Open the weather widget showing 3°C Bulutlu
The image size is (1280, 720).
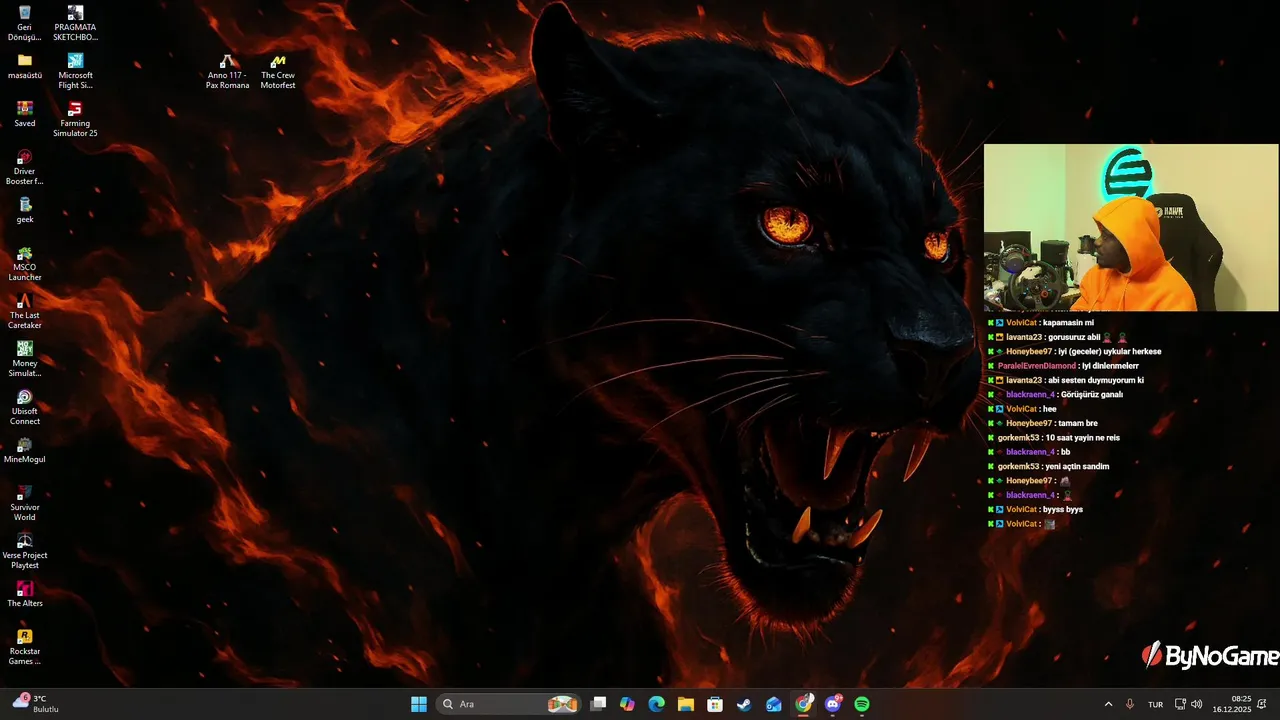(x=36, y=704)
